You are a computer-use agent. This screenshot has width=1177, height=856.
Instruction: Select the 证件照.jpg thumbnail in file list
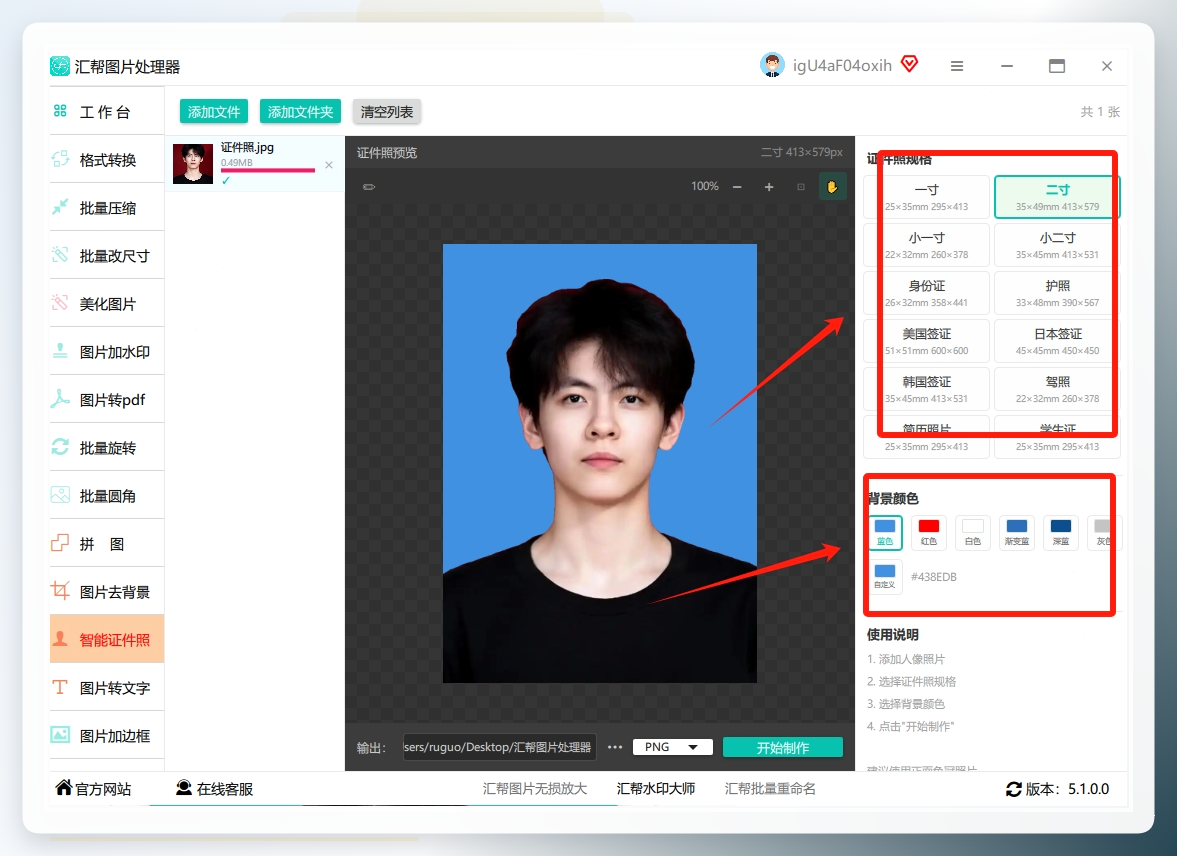pos(193,164)
